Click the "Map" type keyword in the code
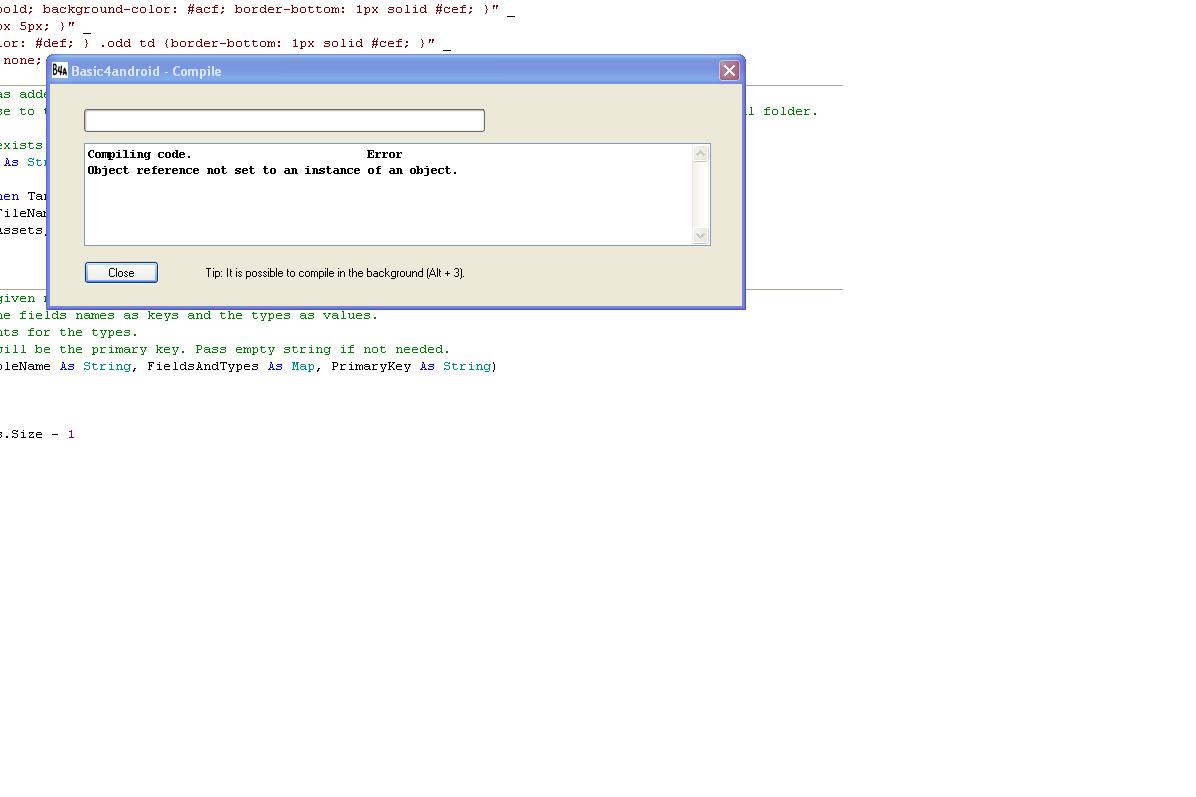 [303, 367]
